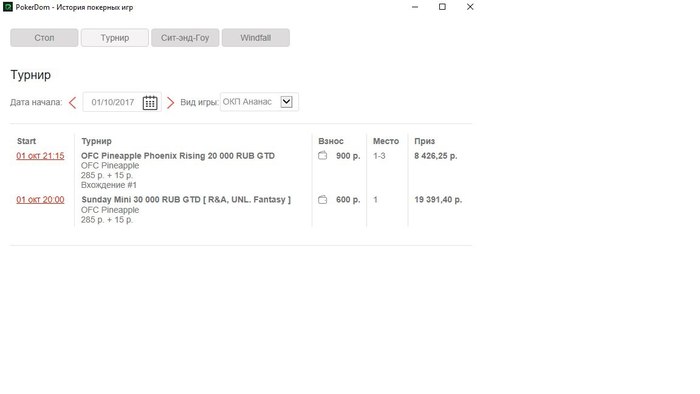Click the Вхождение #1 entry text
700x394 pixels.
[x=109, y=185]
